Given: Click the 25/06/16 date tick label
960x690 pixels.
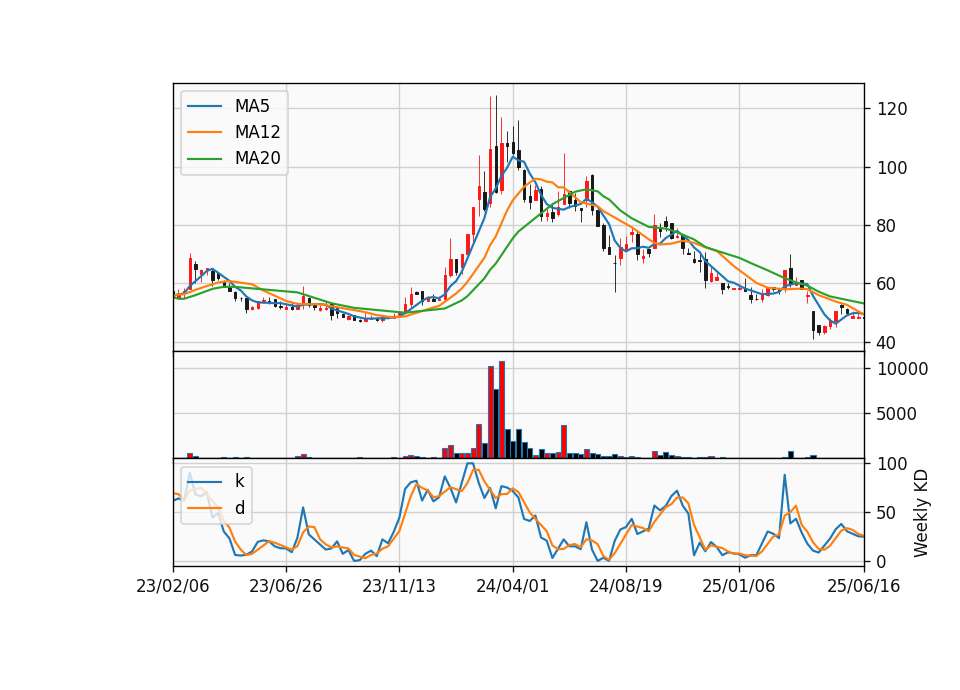Looking at the screenshot, I should click(x=864, y=586).
